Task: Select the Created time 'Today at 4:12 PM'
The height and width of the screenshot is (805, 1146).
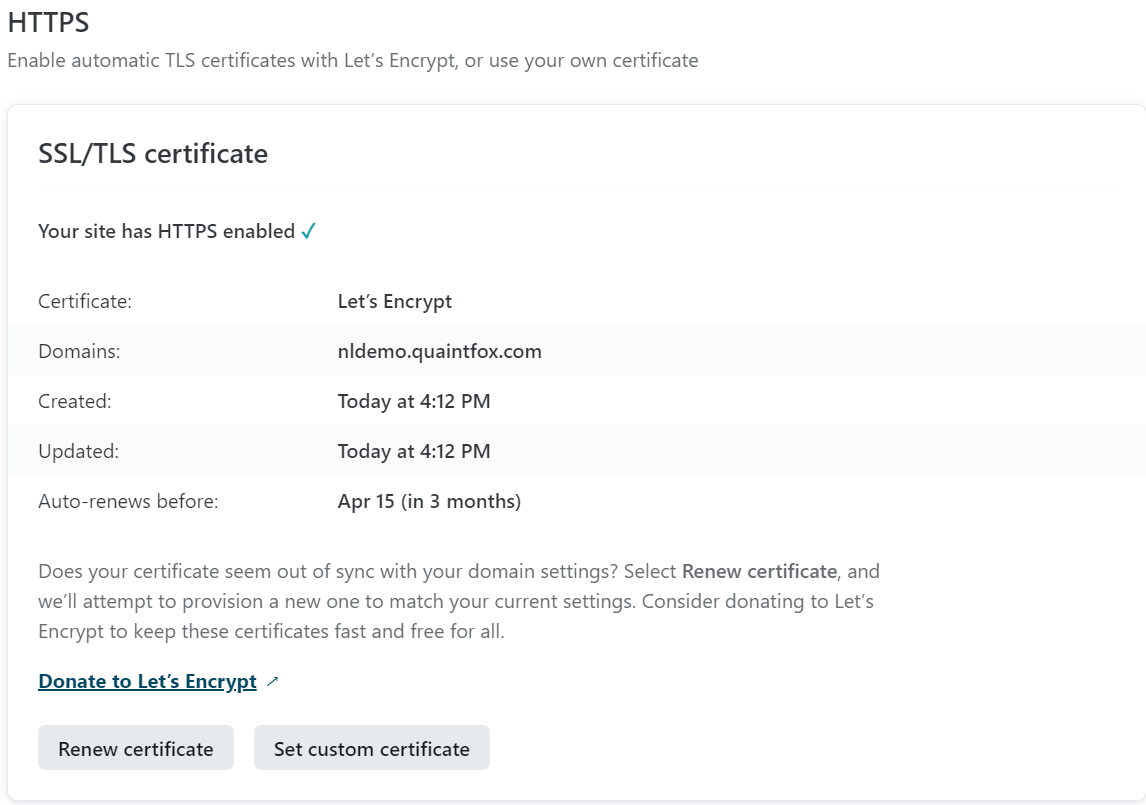Action: click(414, 401)
